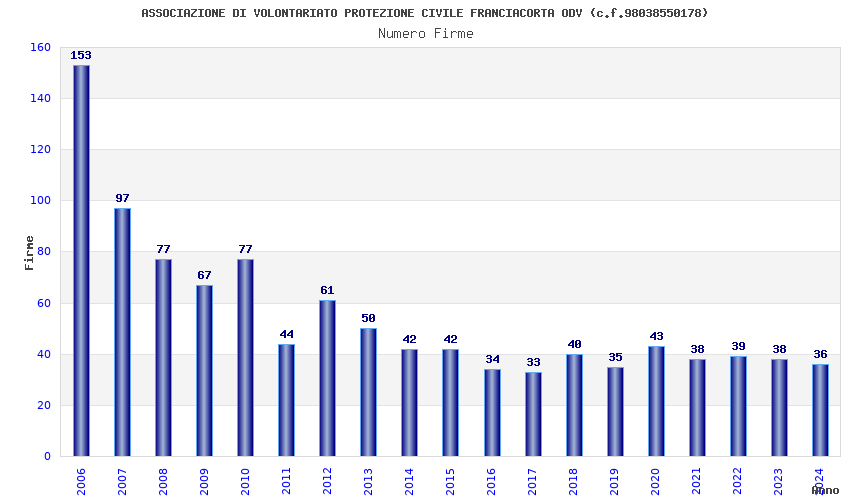The image size is (850, 500).
Task: Select the 2011 bar showing 44
Action: 287,400
